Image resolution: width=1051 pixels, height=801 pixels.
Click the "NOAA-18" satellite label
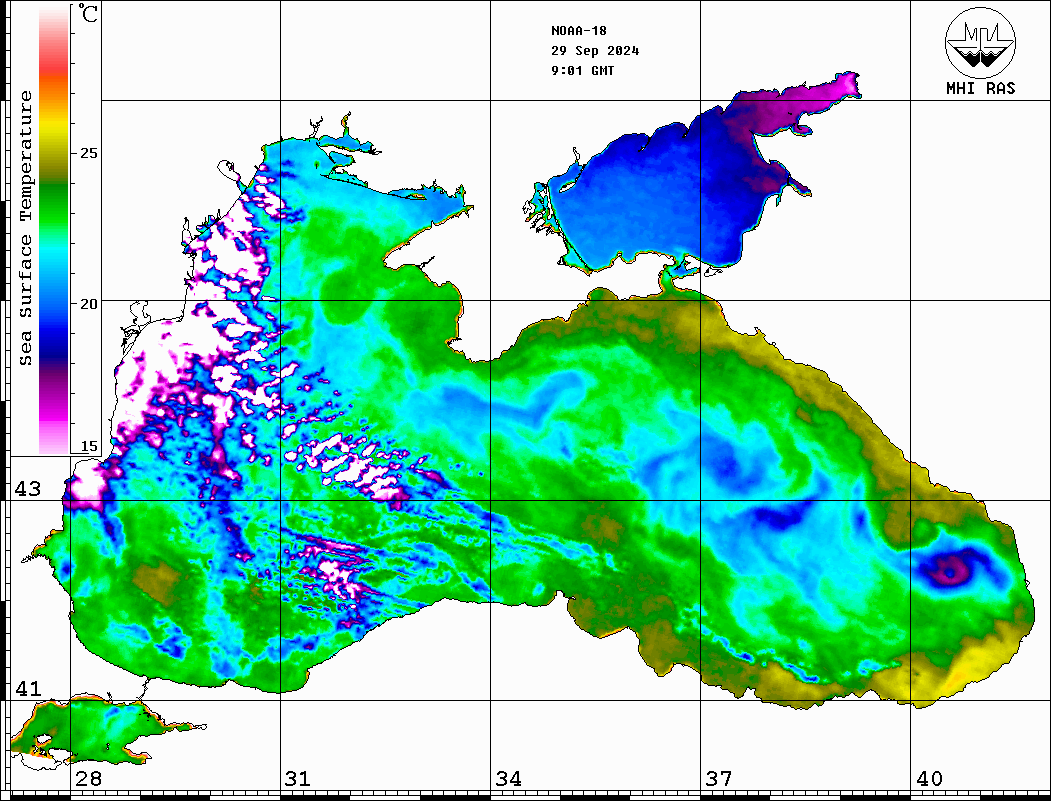pos(578,31)
